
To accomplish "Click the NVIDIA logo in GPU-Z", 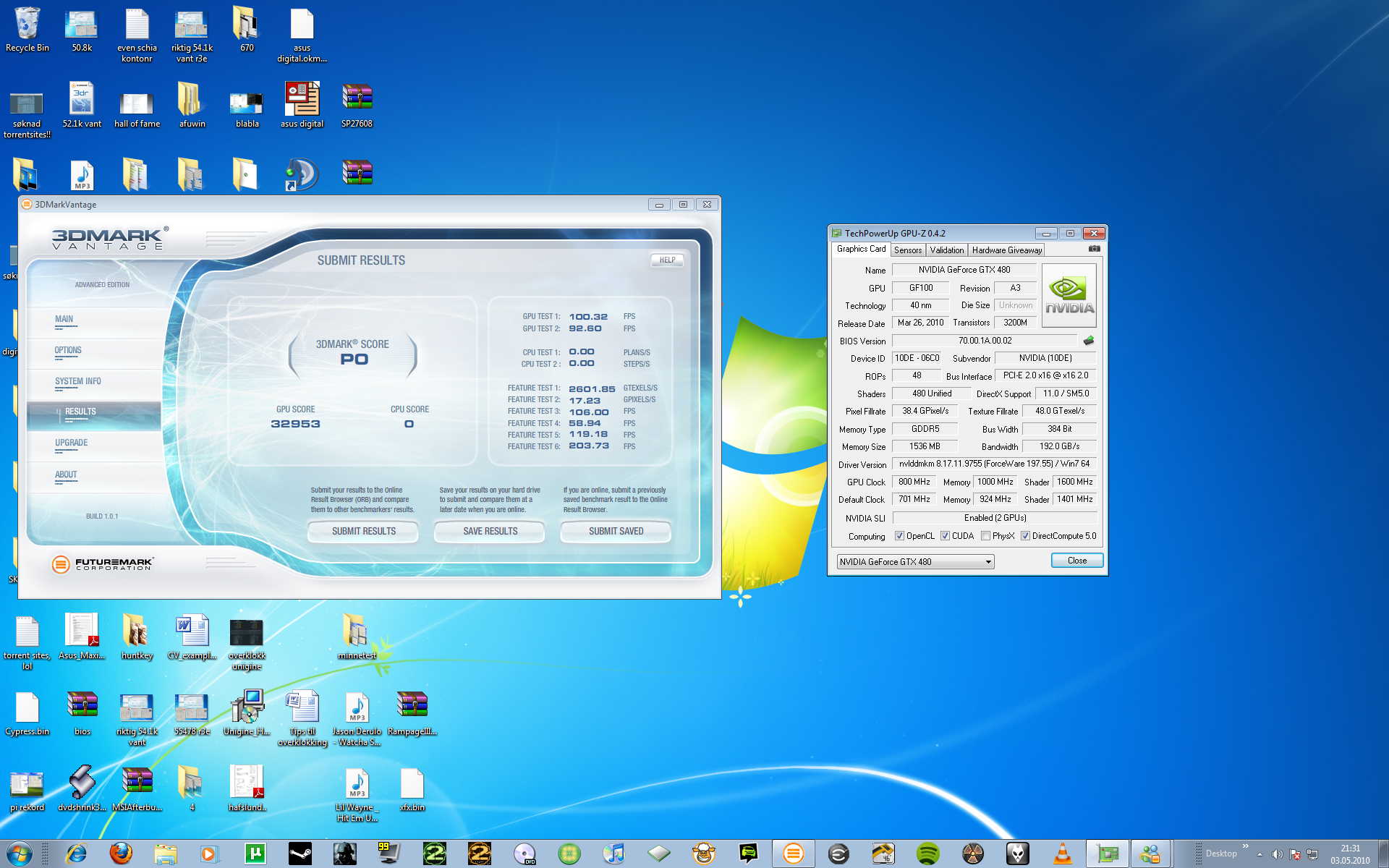I will [1069, 295].
